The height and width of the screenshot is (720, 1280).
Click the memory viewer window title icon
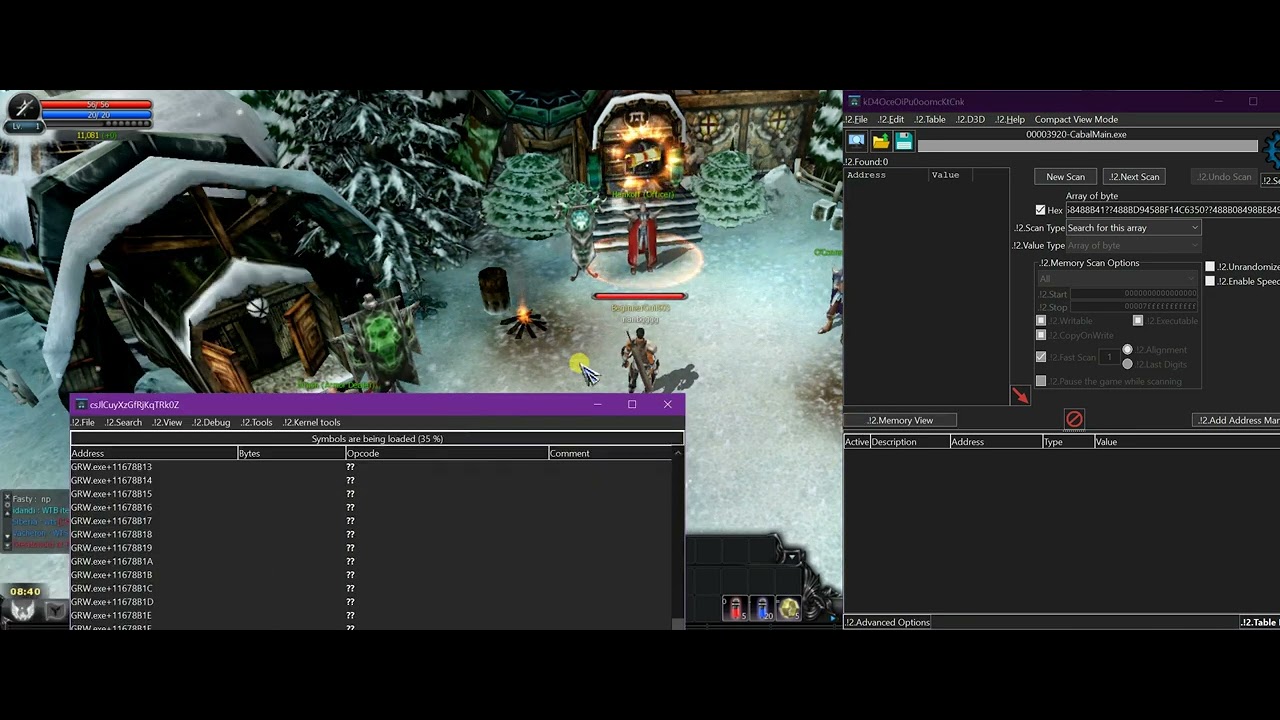(x=80, y=405)
